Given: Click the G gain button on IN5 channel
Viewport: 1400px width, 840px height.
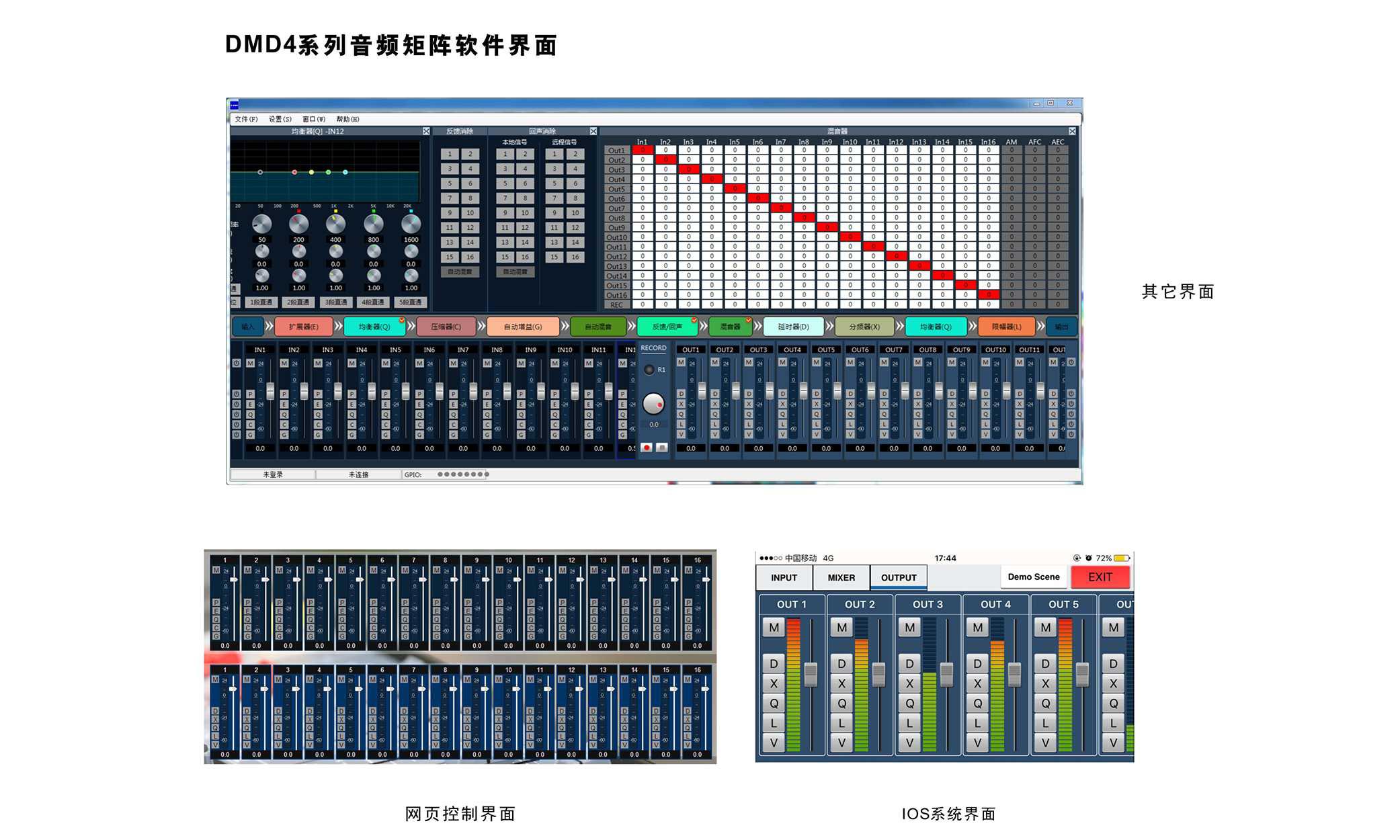Looking at the screenshot, I should tap(386, 435).
